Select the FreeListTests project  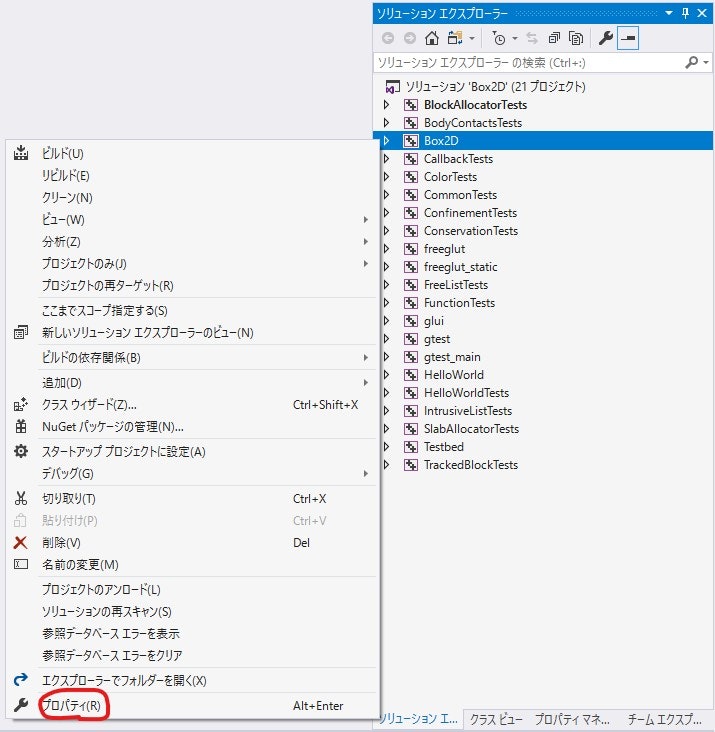(x=456, y=285)
